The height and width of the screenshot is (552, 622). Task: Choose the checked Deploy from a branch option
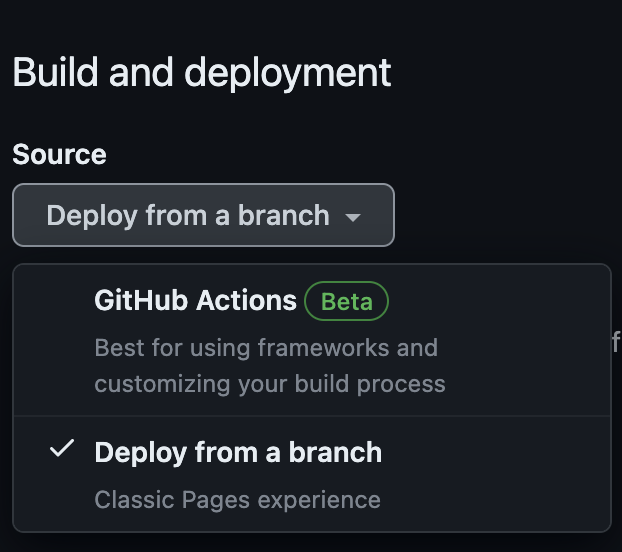pos(312,474)
